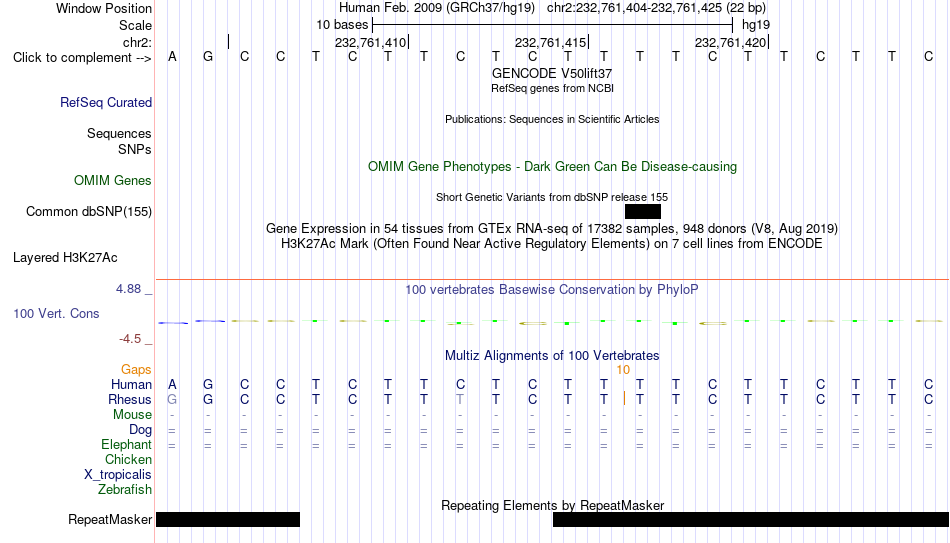The width and height of the screenshot is (950, 543).
Task: Open the RefSeq Curated track label
Action: click(106, 102)
